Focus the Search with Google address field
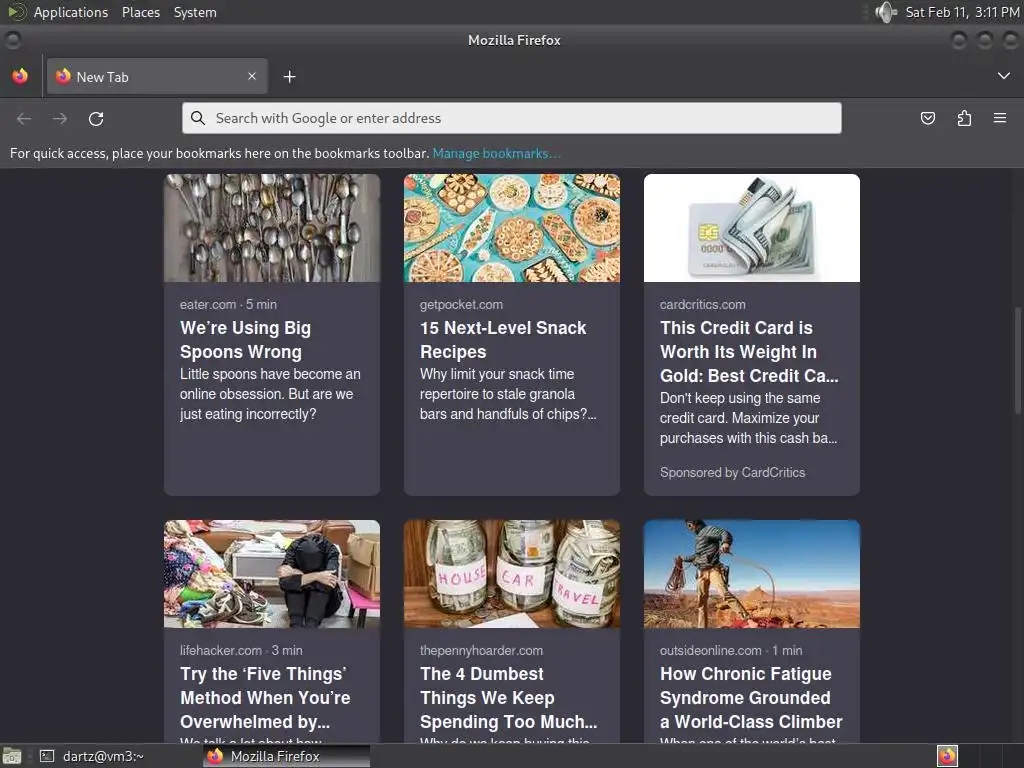 tap(511, 118)
